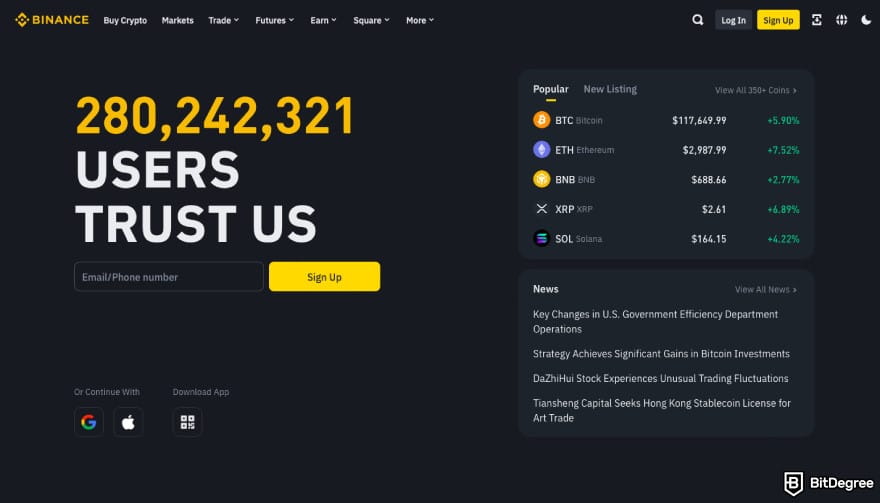Image resolution: width=880 pixels, height=503 pixels.
Task: Click the Sign Up button beside the email field
Action: (x=324, y=277)
